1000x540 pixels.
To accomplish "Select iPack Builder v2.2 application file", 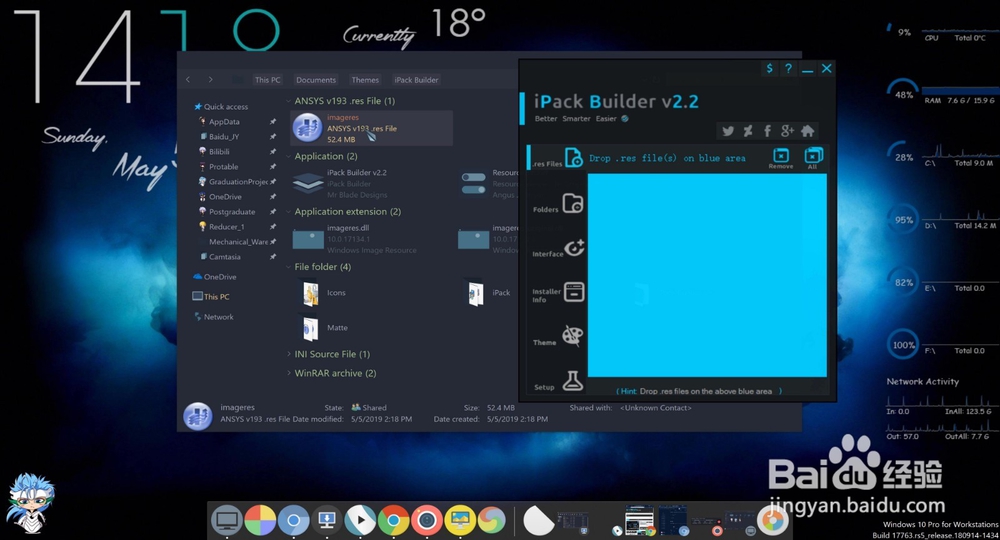I will (x=372, y=184).
